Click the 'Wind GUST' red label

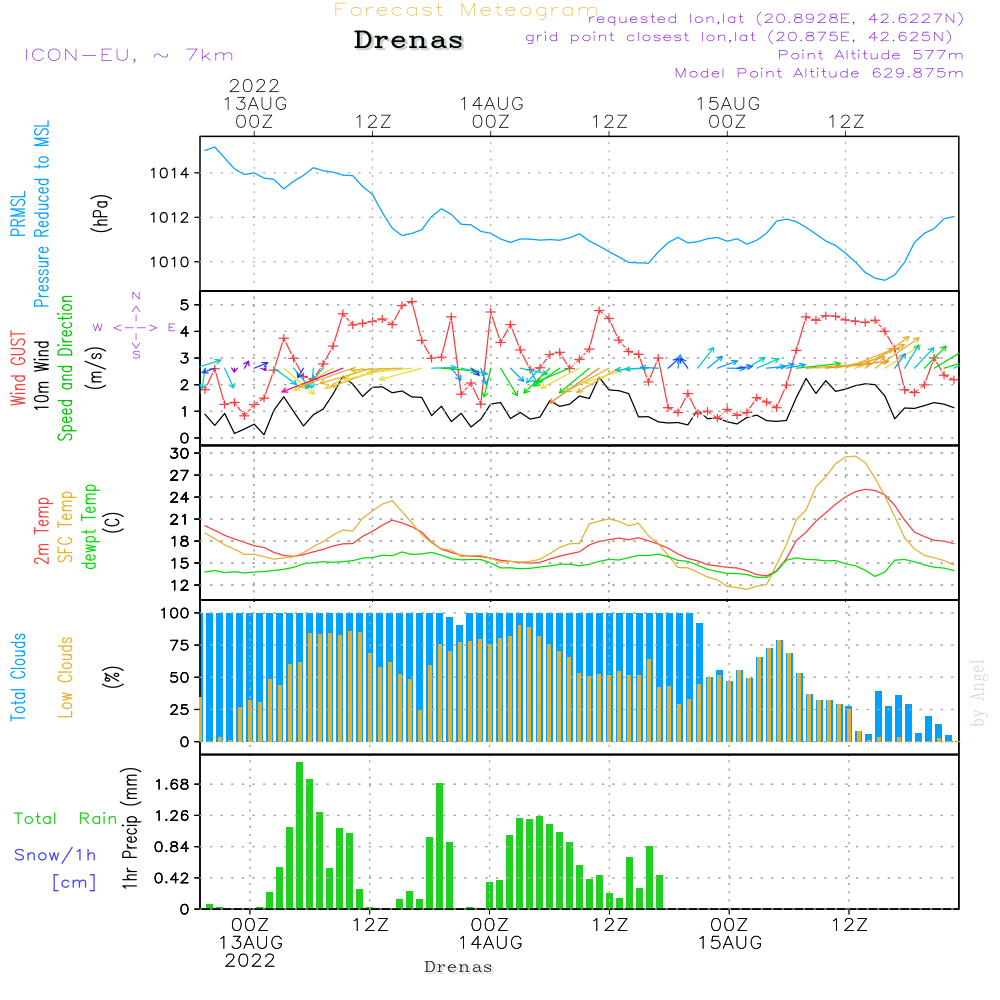[18, 369]
